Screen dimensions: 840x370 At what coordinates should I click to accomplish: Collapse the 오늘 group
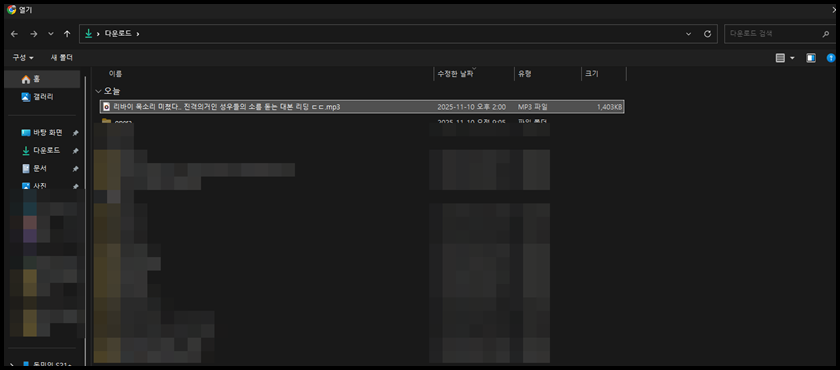(98, 91)
